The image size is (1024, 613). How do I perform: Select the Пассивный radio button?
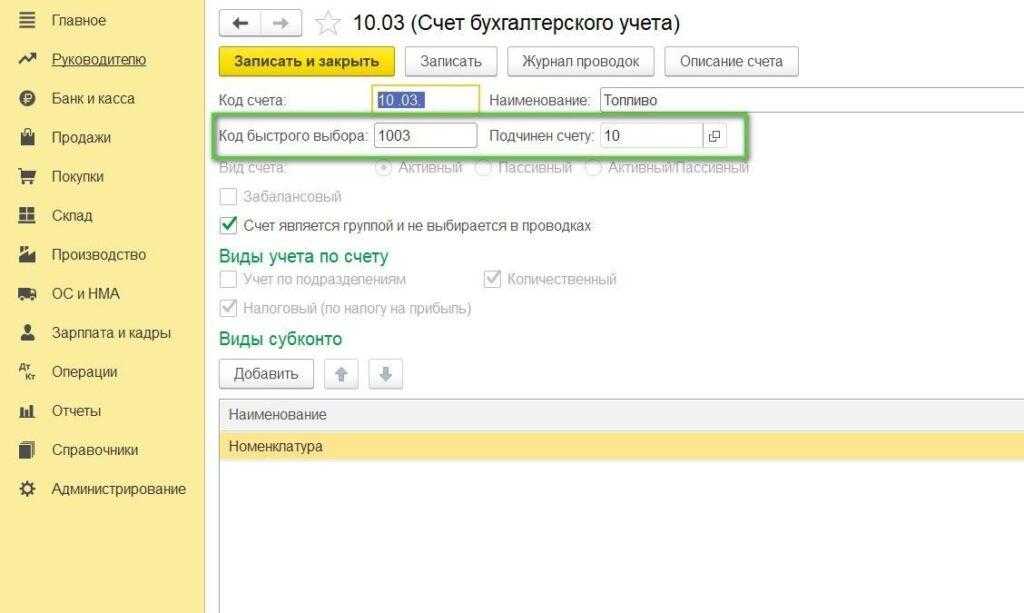483,168
